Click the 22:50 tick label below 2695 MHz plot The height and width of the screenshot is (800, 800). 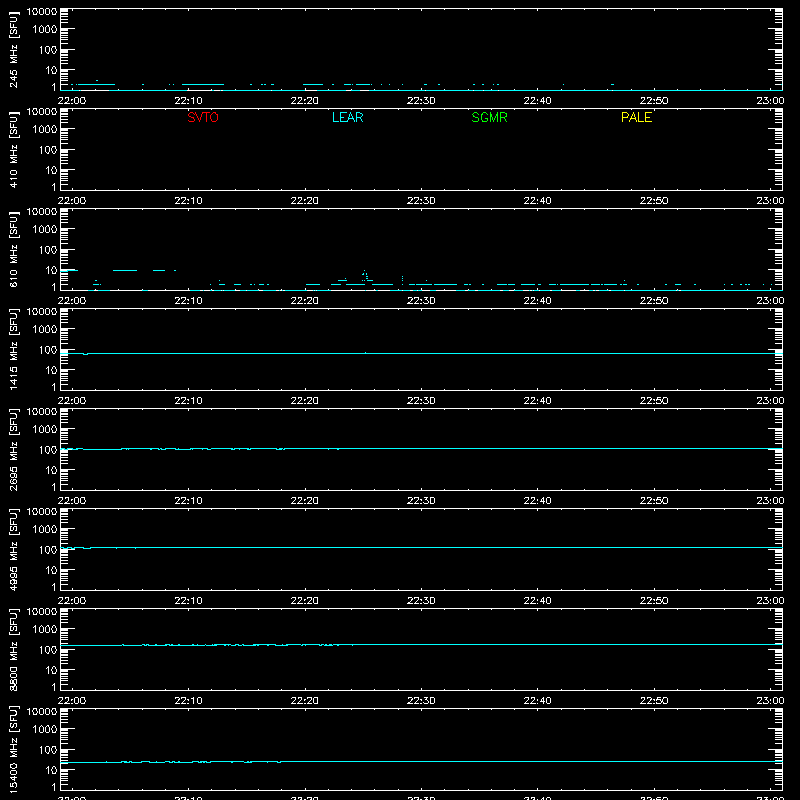[654, 501]
